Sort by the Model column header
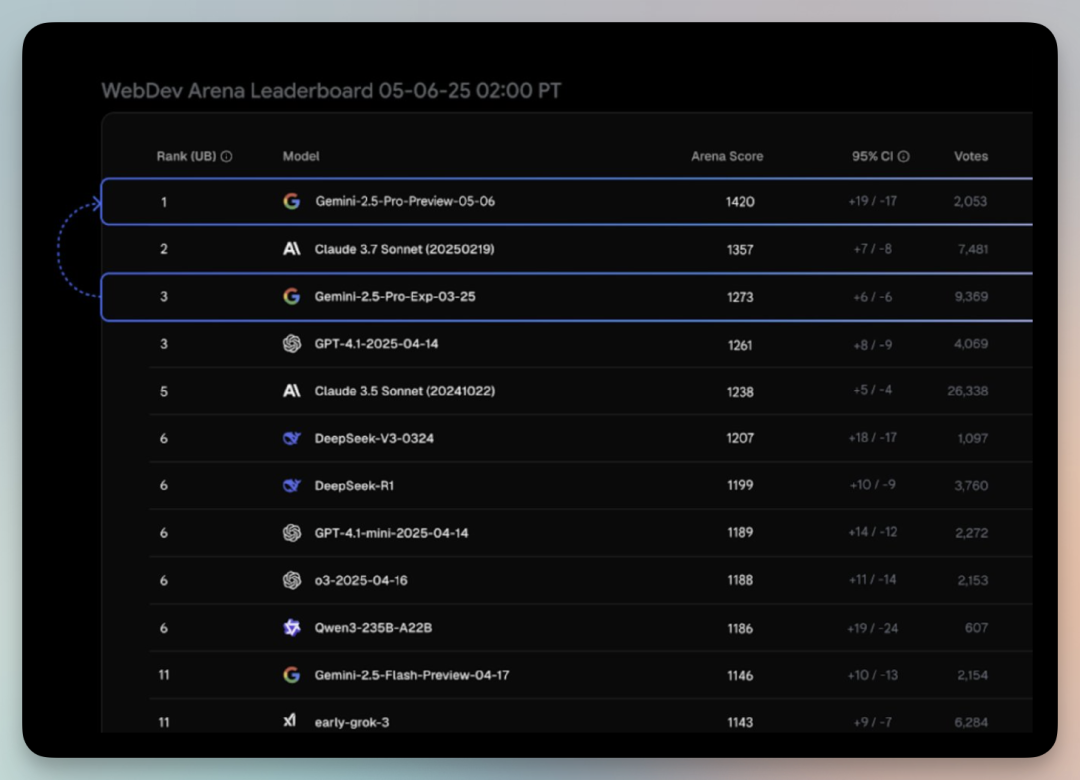1080x780 pixels. click(301, 156)
